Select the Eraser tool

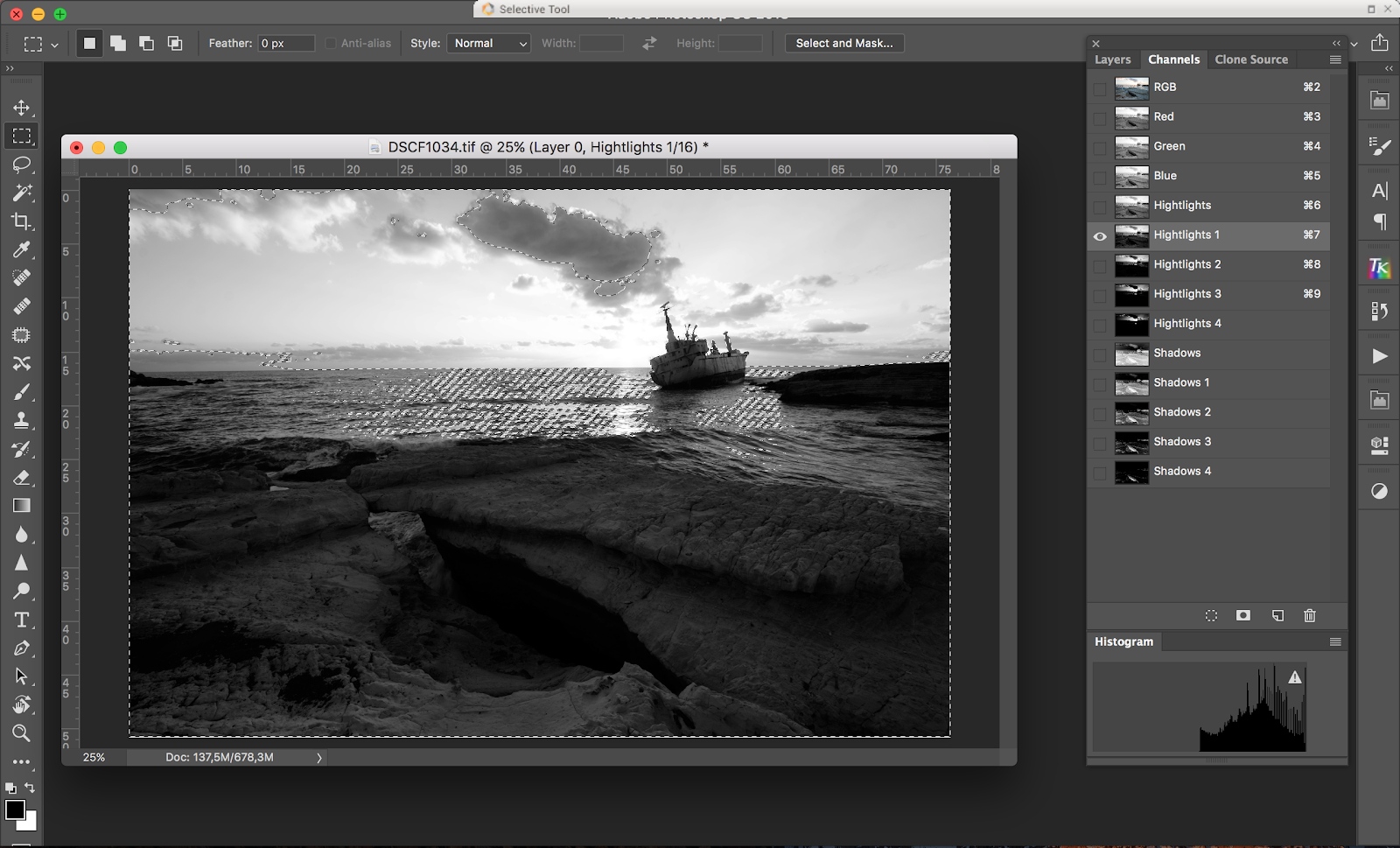click(x=22, y=478)
